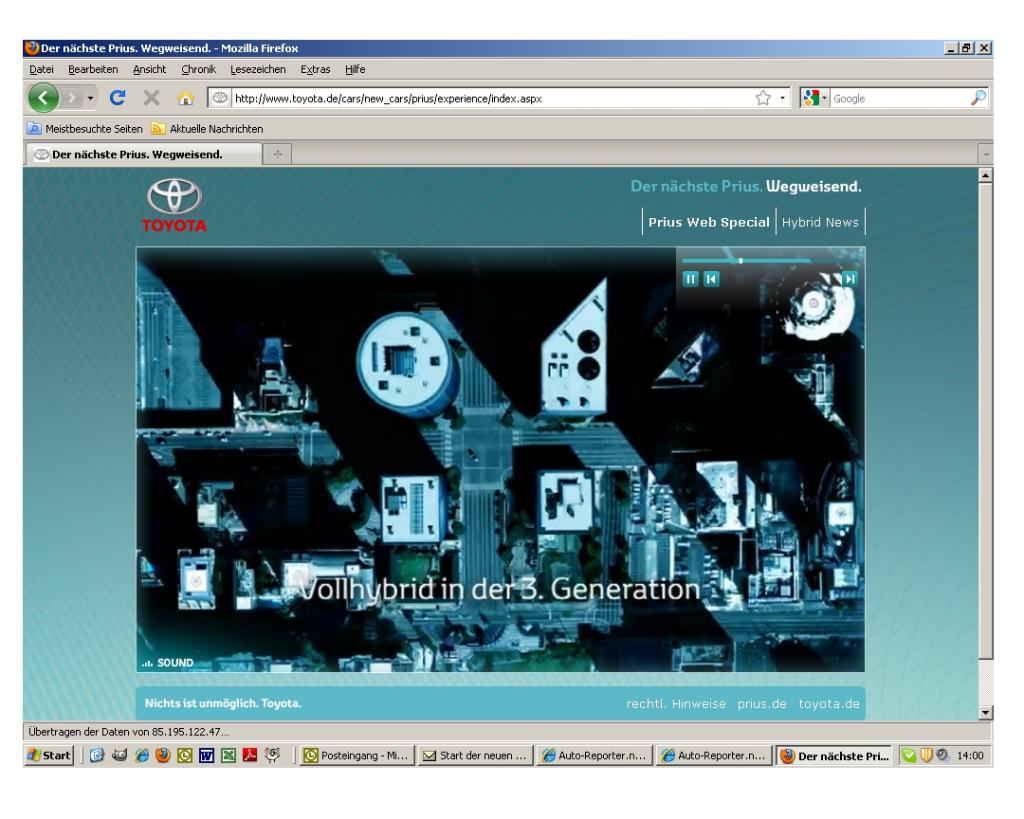Image resolution: width=1024 pixels, height=819 pixels.
Task: Go to the home page via house icon
Action: [x=186, y=98]
